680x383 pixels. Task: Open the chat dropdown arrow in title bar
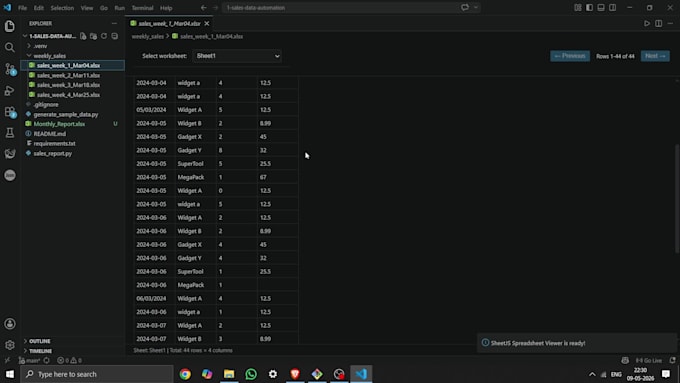point(476,7)
